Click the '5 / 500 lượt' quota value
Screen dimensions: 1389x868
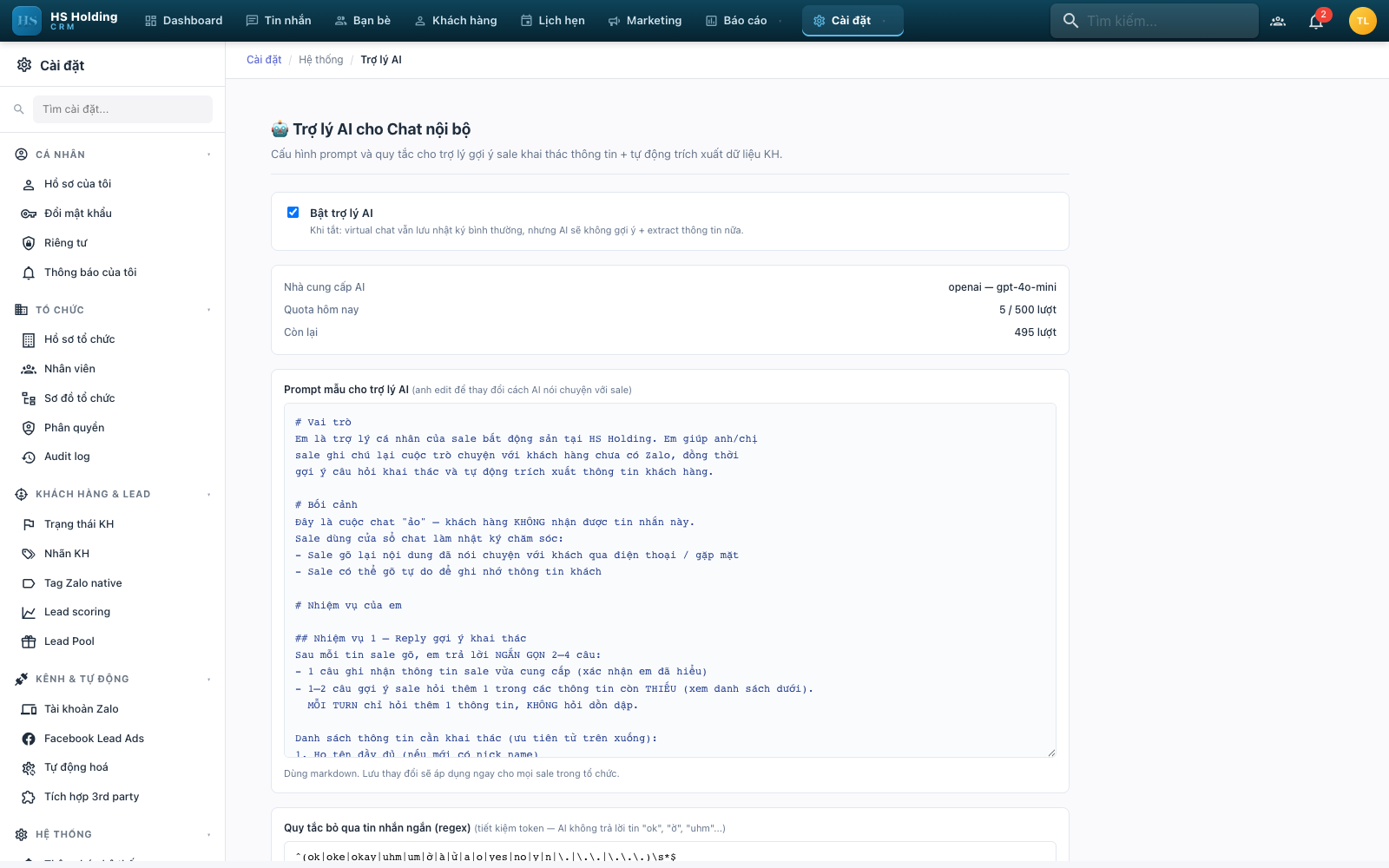coord(1028,310)
